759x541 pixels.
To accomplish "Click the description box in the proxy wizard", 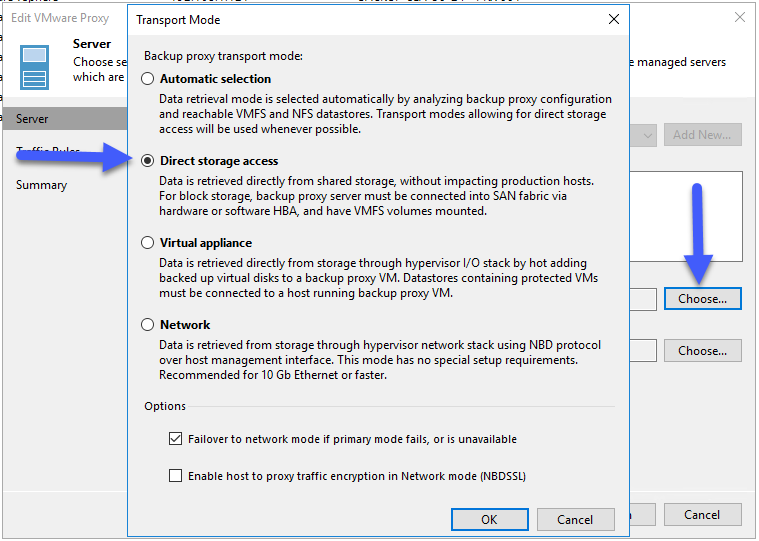I will point(686,216).
